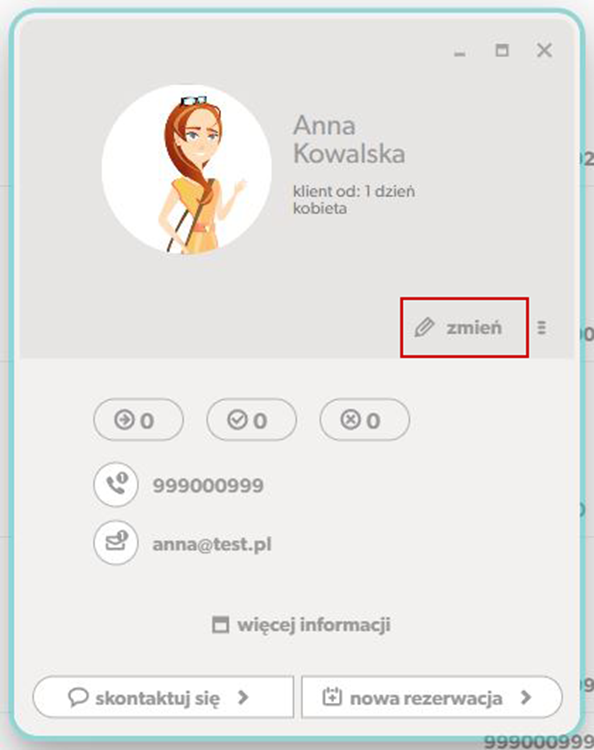594x750 pixels.
Task: Click the speech bubble icon on skontaktuj się
Action: click(x=78, y=697)
